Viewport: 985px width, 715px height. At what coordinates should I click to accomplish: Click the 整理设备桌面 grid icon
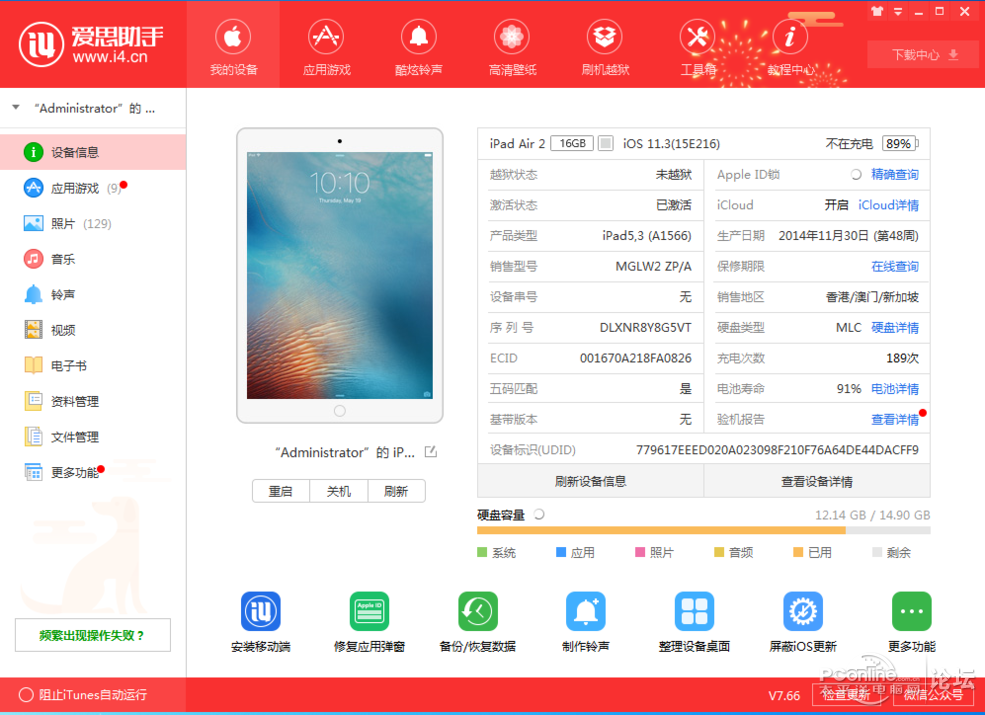[694, 611]
